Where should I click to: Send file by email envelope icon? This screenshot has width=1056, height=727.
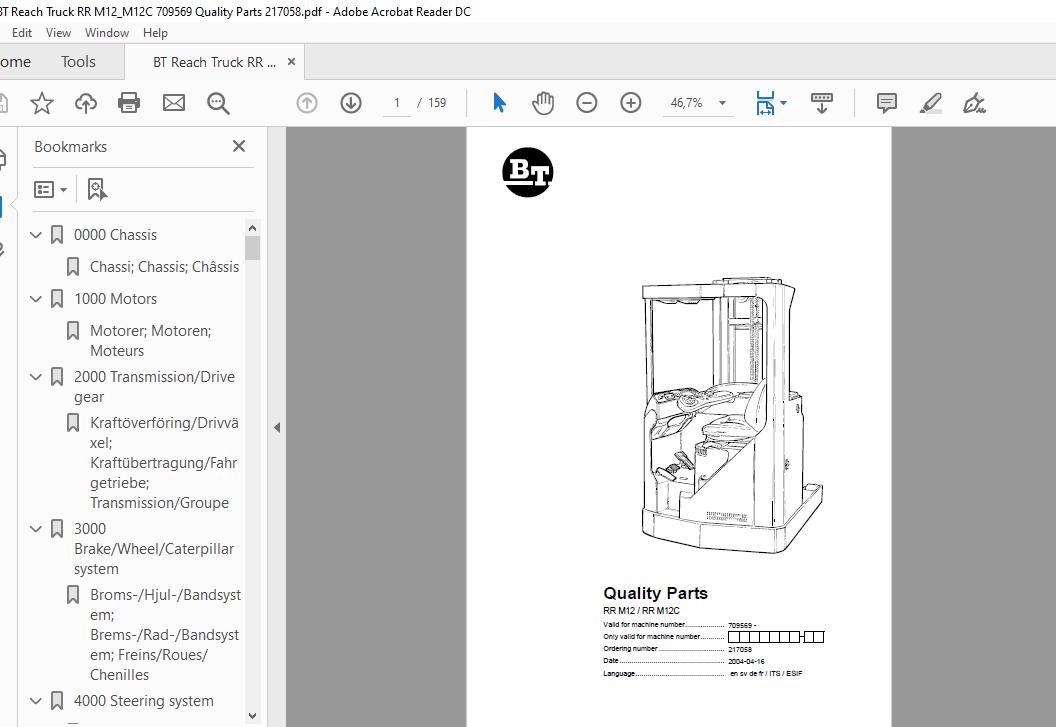click(174, 103)
